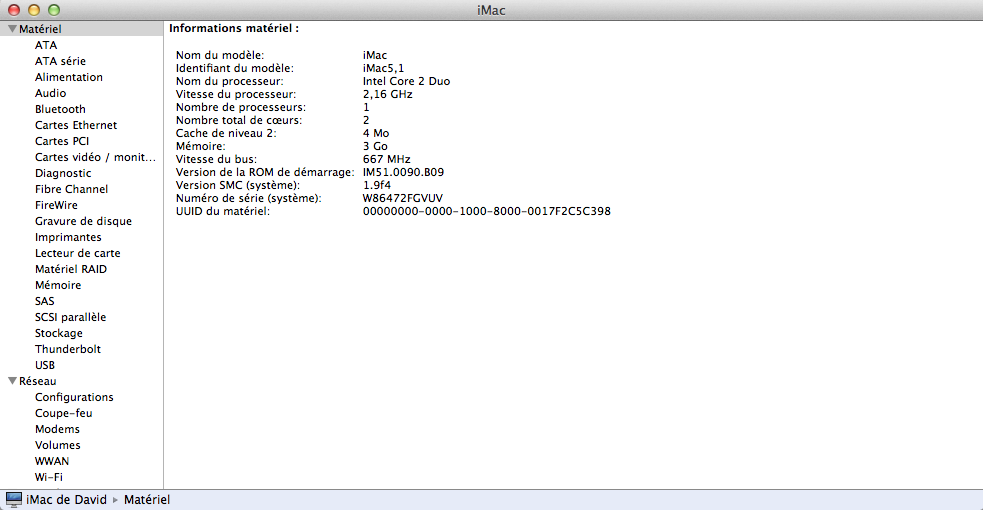
Task: Open the Diagnostic section
Action: [x=63, y=173]
